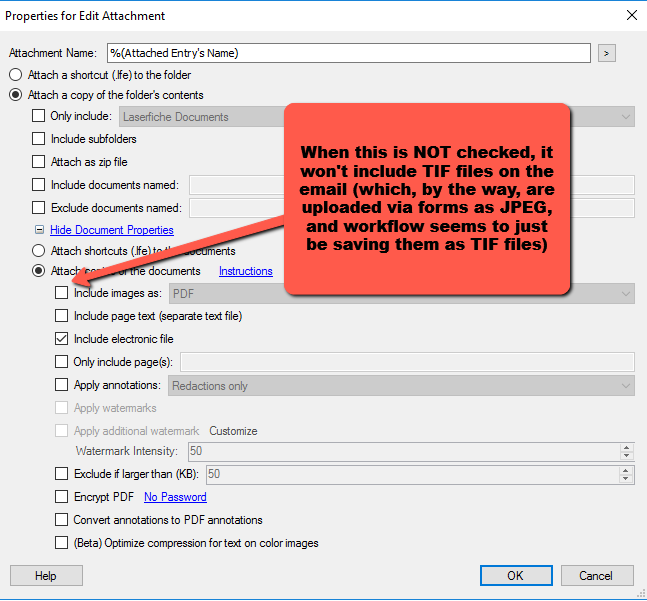Uncheck Include electronic file
This screenshot has height=601, width=647.
[61, 339]
